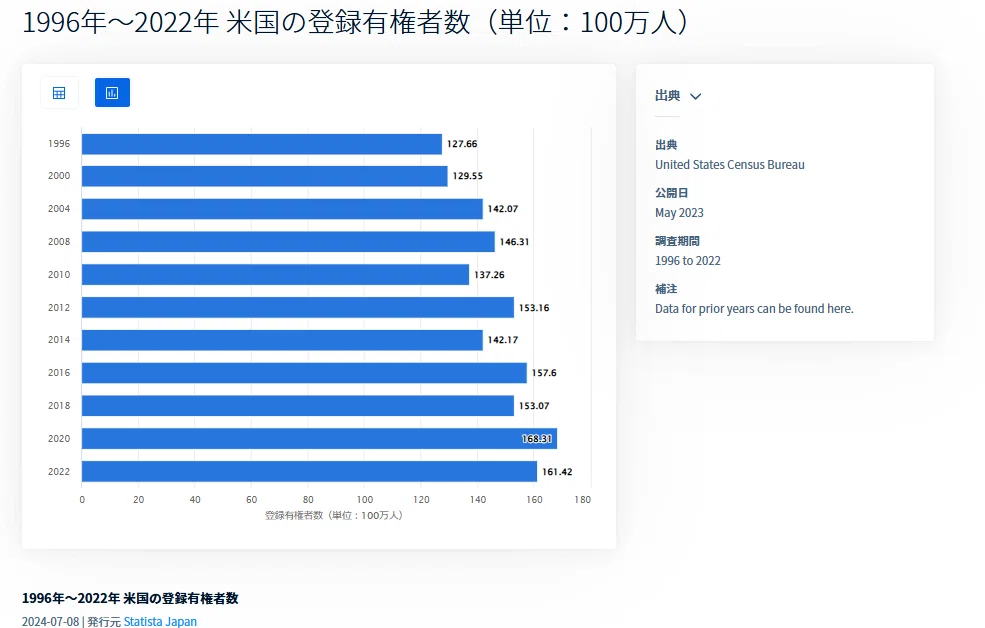
Task: Click the 2004 bar in chart
Action: click(x=282, y=208)
